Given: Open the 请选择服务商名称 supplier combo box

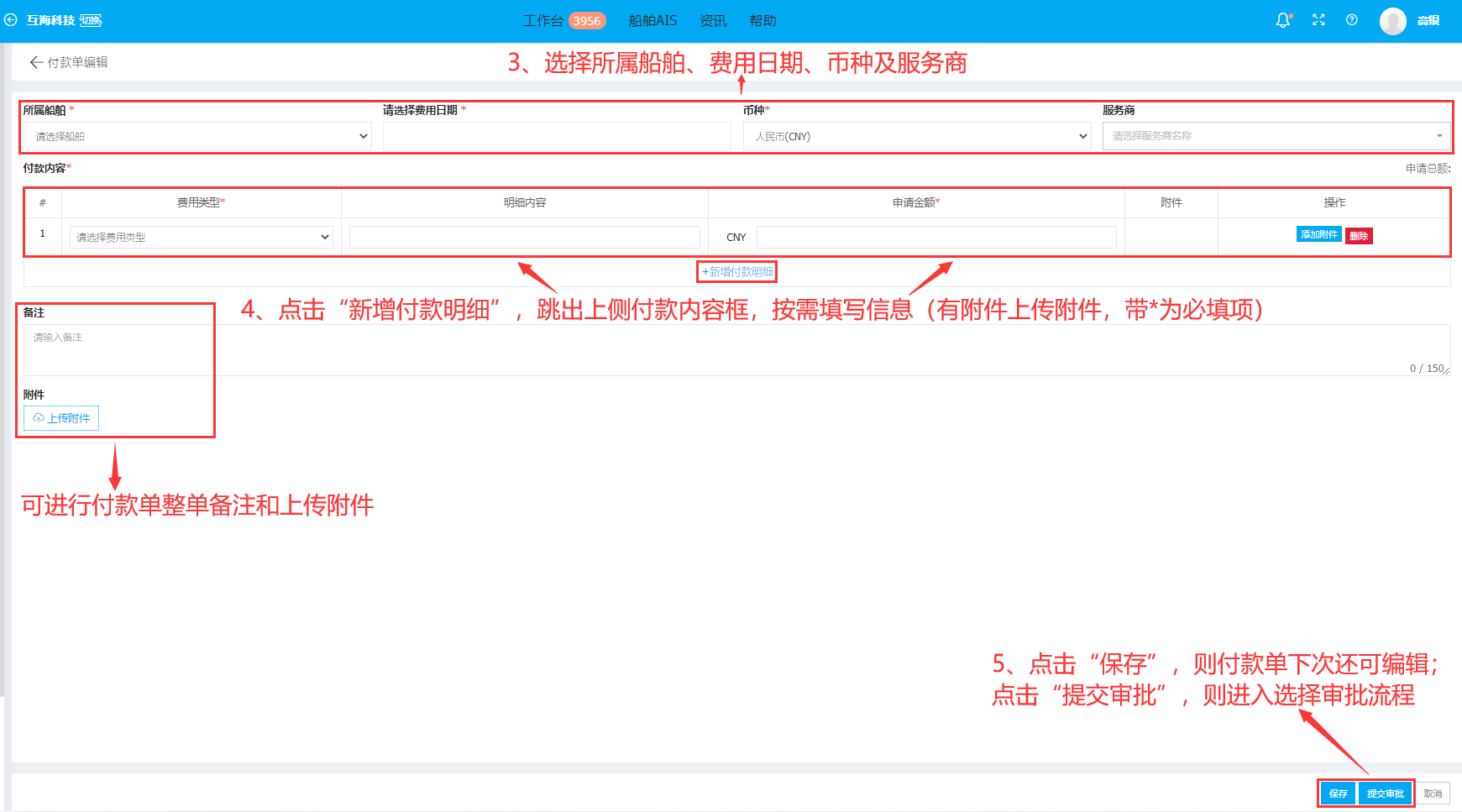Looking at the screenshot, I should (1276, 136).
